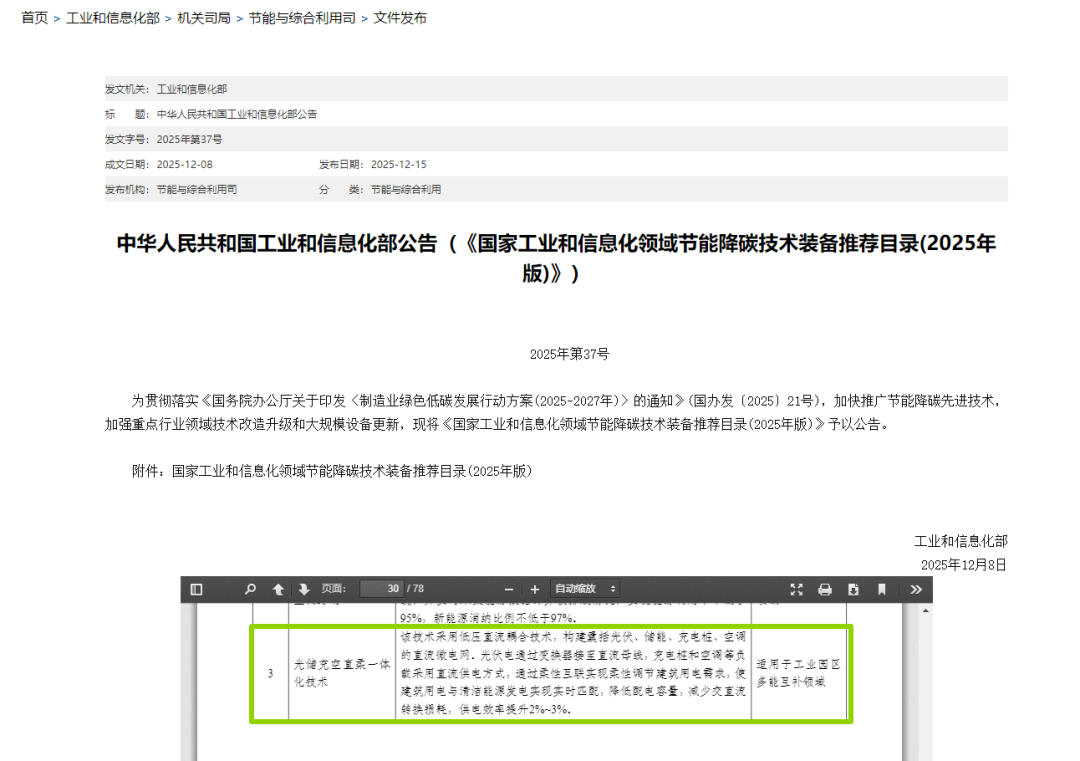1080x761 pixels.
Task: Expand the PDF tools double-arrow menu
Action: click(916, 589)
